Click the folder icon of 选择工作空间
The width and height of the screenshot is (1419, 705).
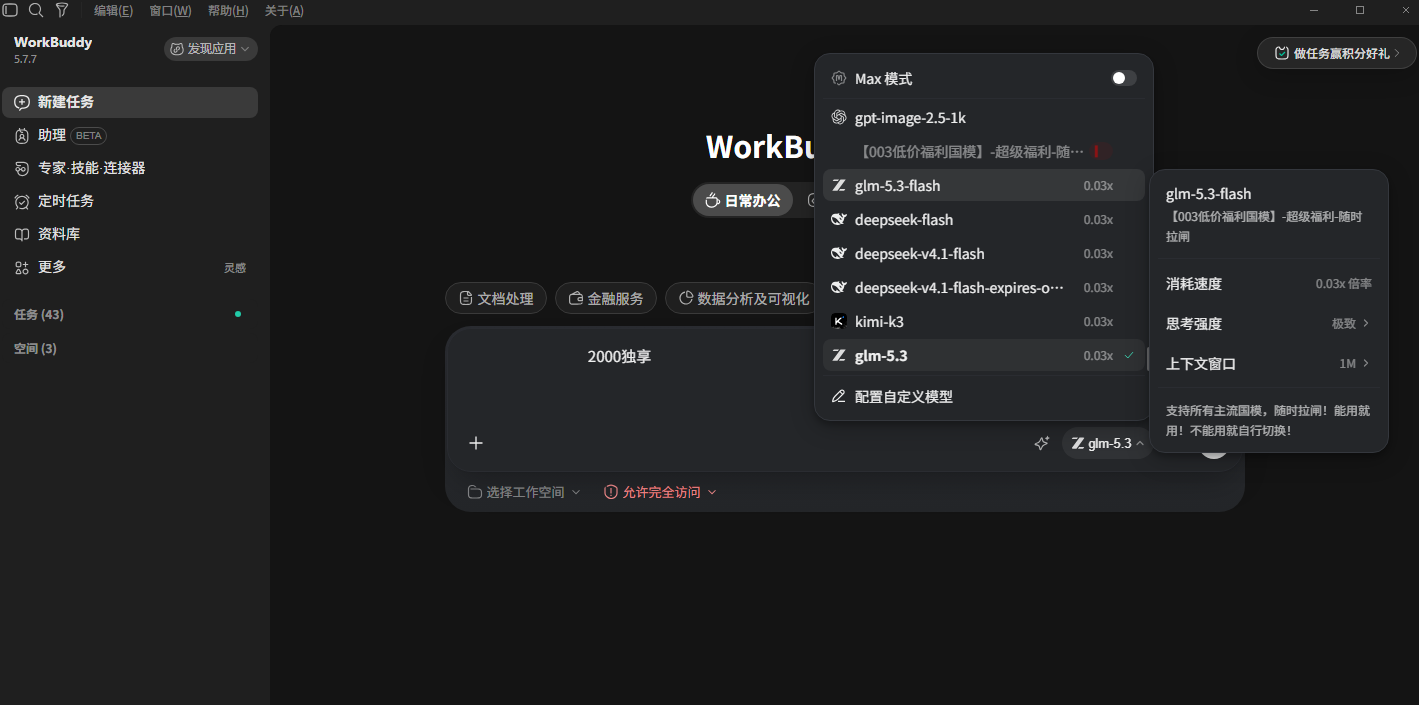click(474, 492)
